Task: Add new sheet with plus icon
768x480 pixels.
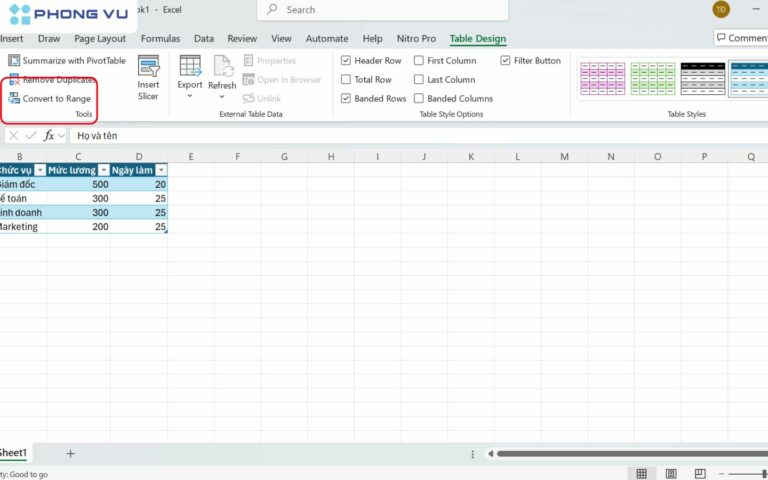Action: coord(71,454)
